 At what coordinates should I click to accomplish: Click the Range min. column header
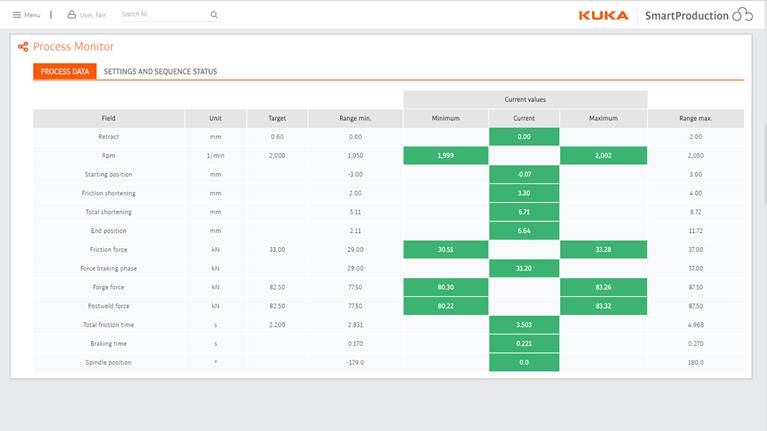[x=355, y=118]
